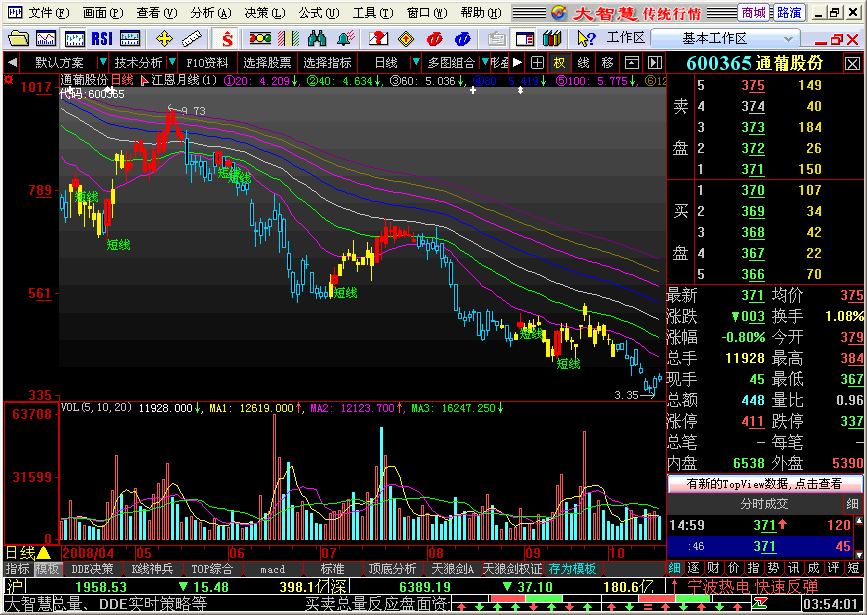This screenshot has width=867, height=615.
Task: Toggle the 权 adjust-price button
Action: [560, 62]
